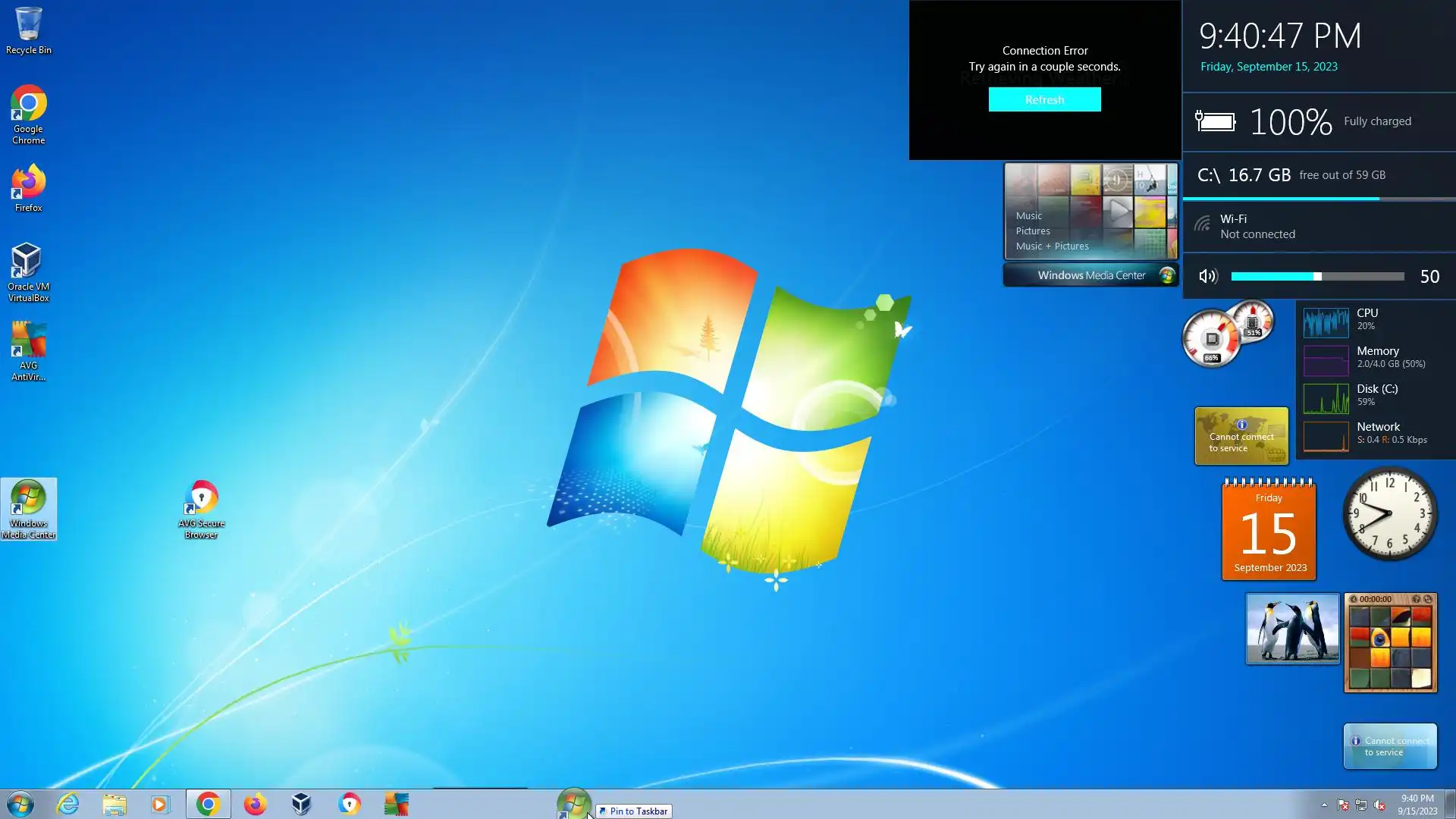This screenshot has height=819, width=1456.
Task: Select Music in Media Center gadget
Action: [1028, 216]
